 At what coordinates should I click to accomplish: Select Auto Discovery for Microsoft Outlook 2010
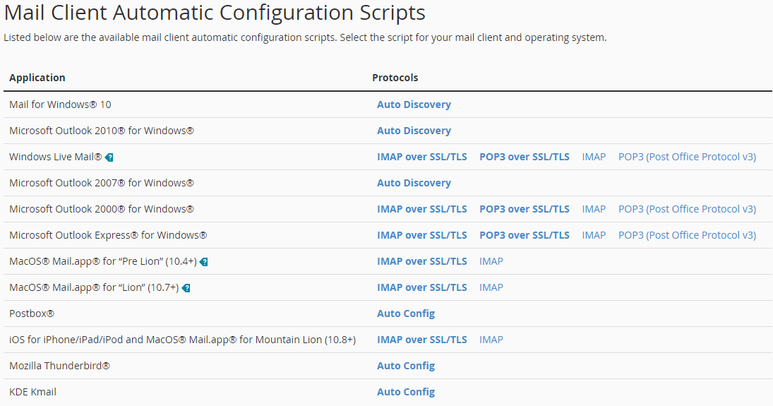pyautogui.click(x=413, y=131)
